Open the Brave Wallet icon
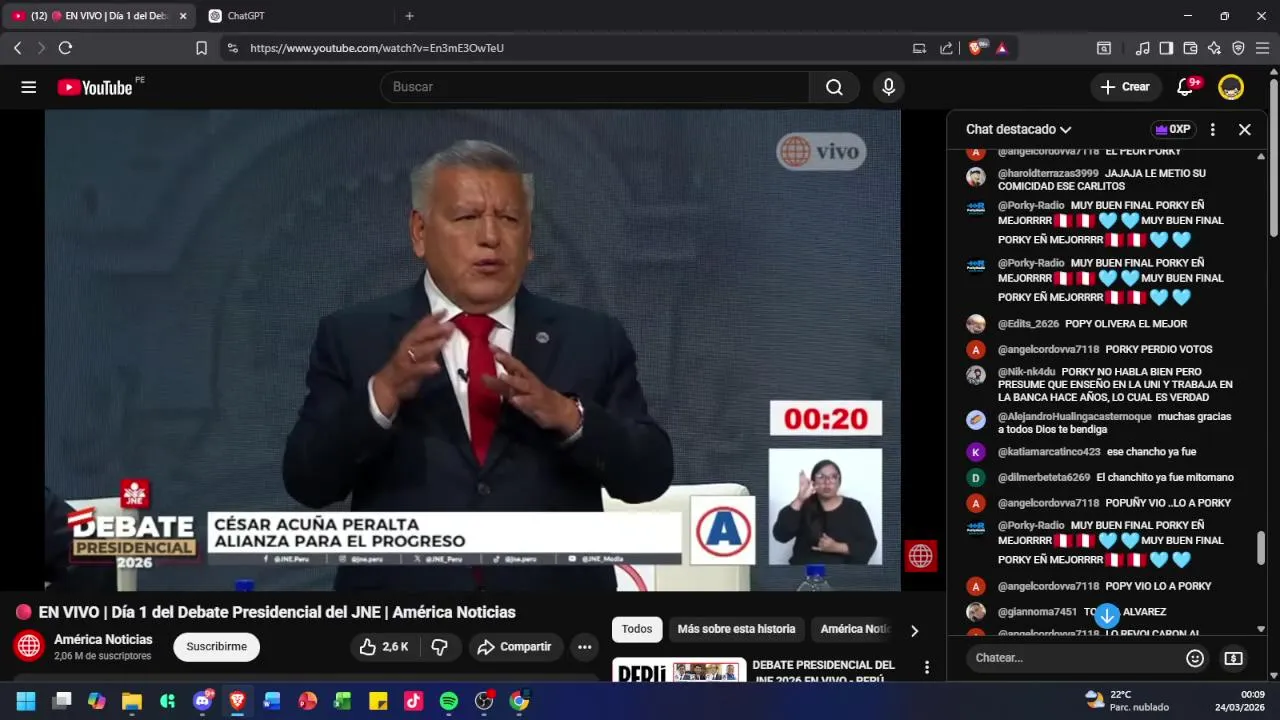 (1190, 48)
